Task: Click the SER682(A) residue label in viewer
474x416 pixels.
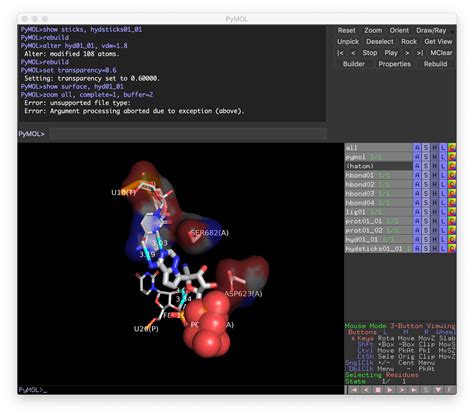Action: (x=209, y=233)
